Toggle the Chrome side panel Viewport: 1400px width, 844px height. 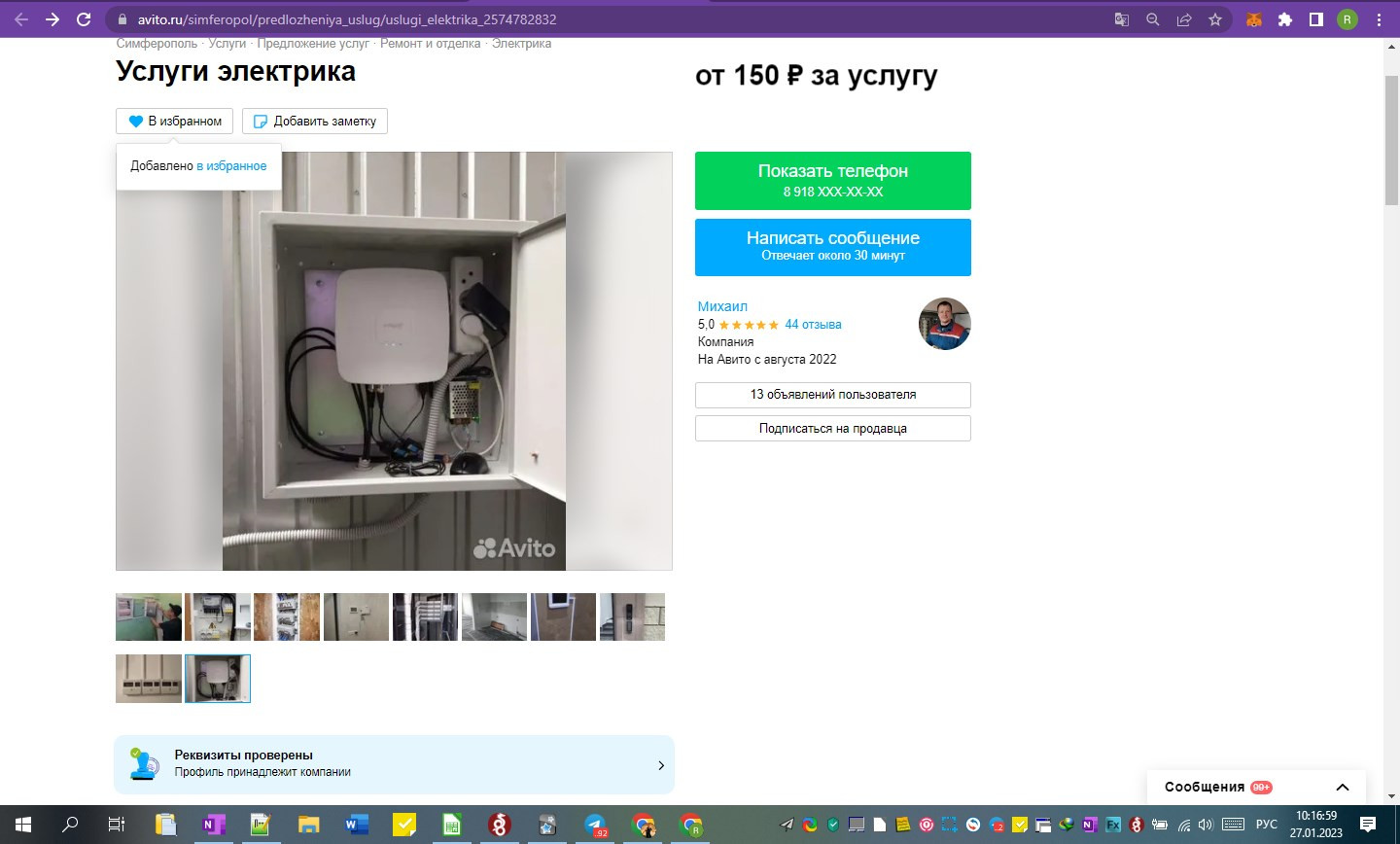coord(1316,19)
